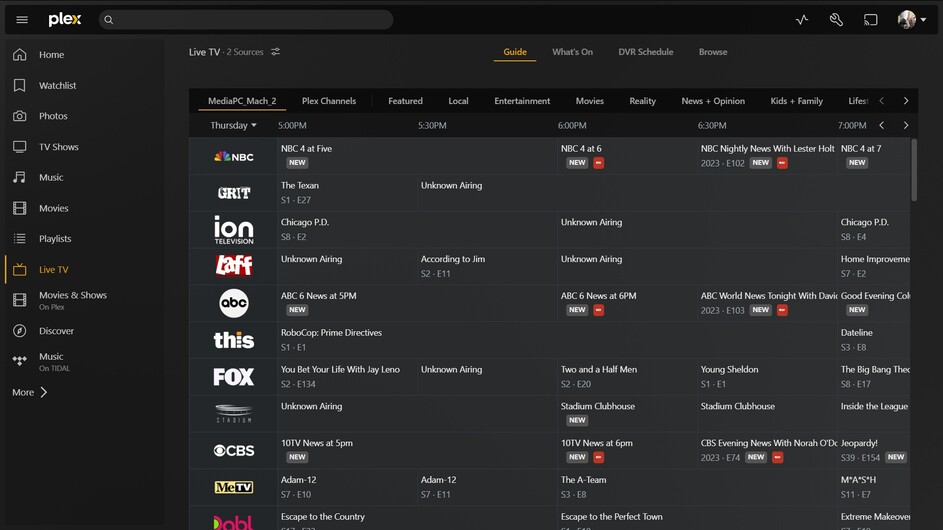Click the Playlists list icon
This screenshot has width=943, height=530.
(20, 239)
